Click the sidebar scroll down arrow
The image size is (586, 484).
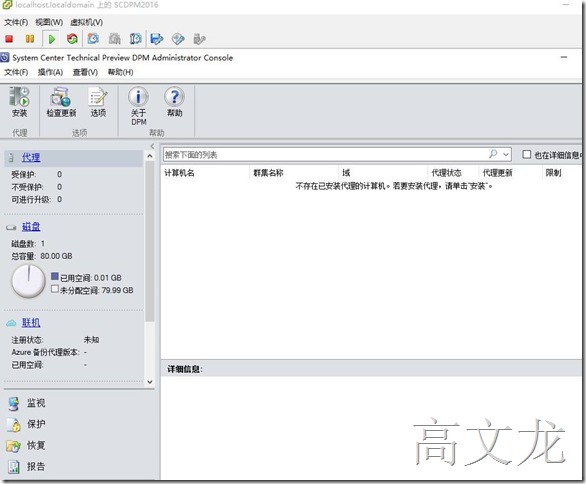tap(149, 382)
